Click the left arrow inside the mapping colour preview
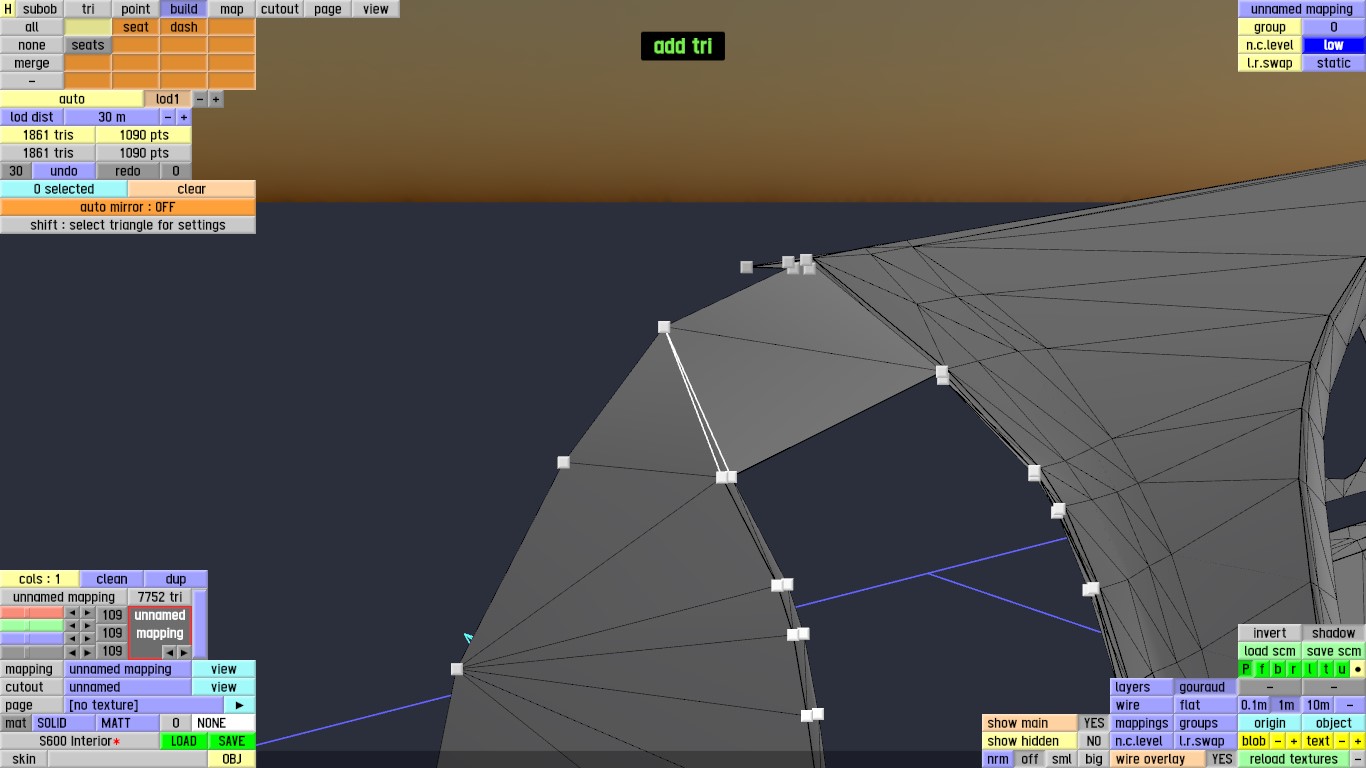Screen dimensions: 1366x768 click(x=168, y=652)
